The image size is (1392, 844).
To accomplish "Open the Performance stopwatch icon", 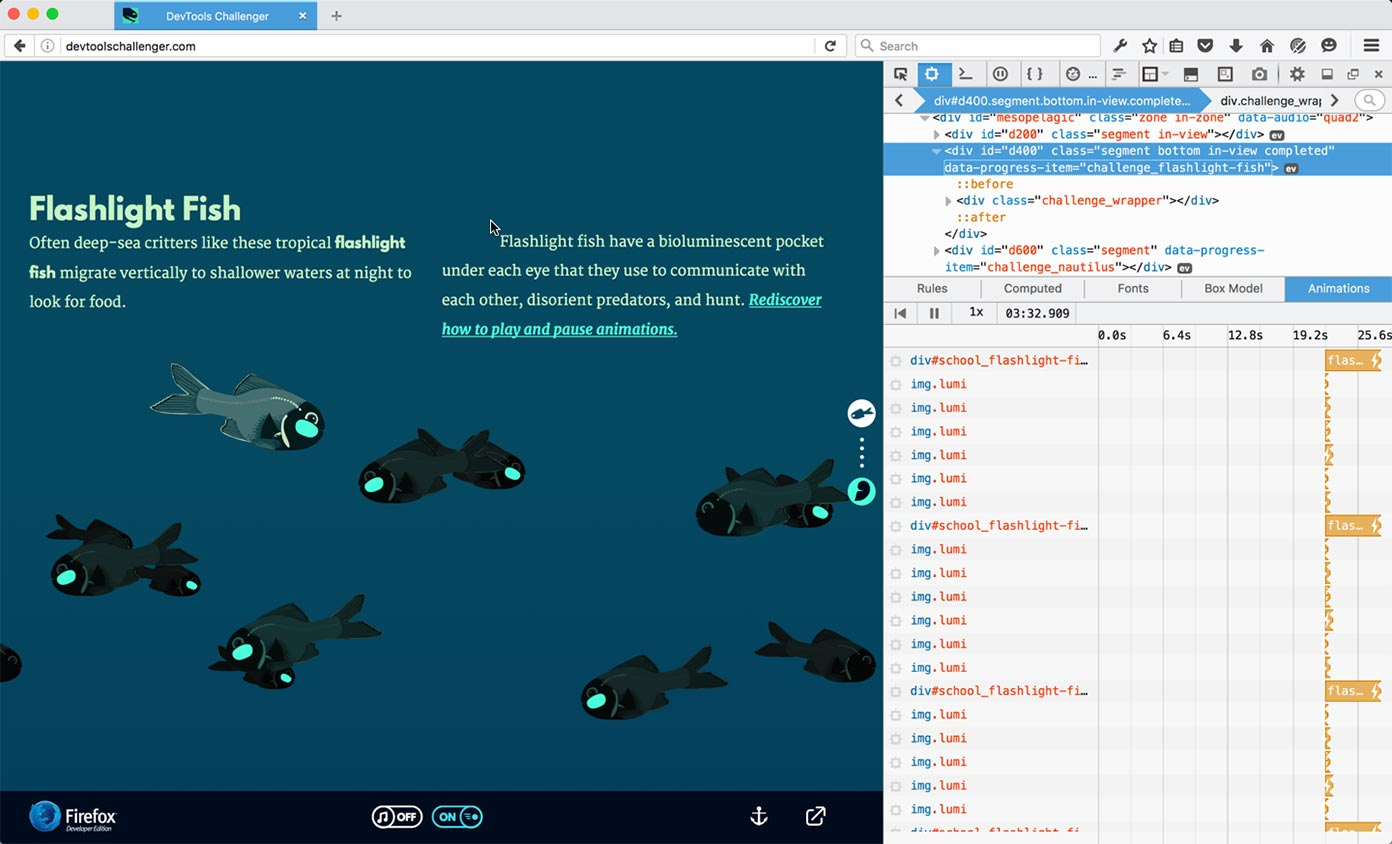I will [1073, 73].
